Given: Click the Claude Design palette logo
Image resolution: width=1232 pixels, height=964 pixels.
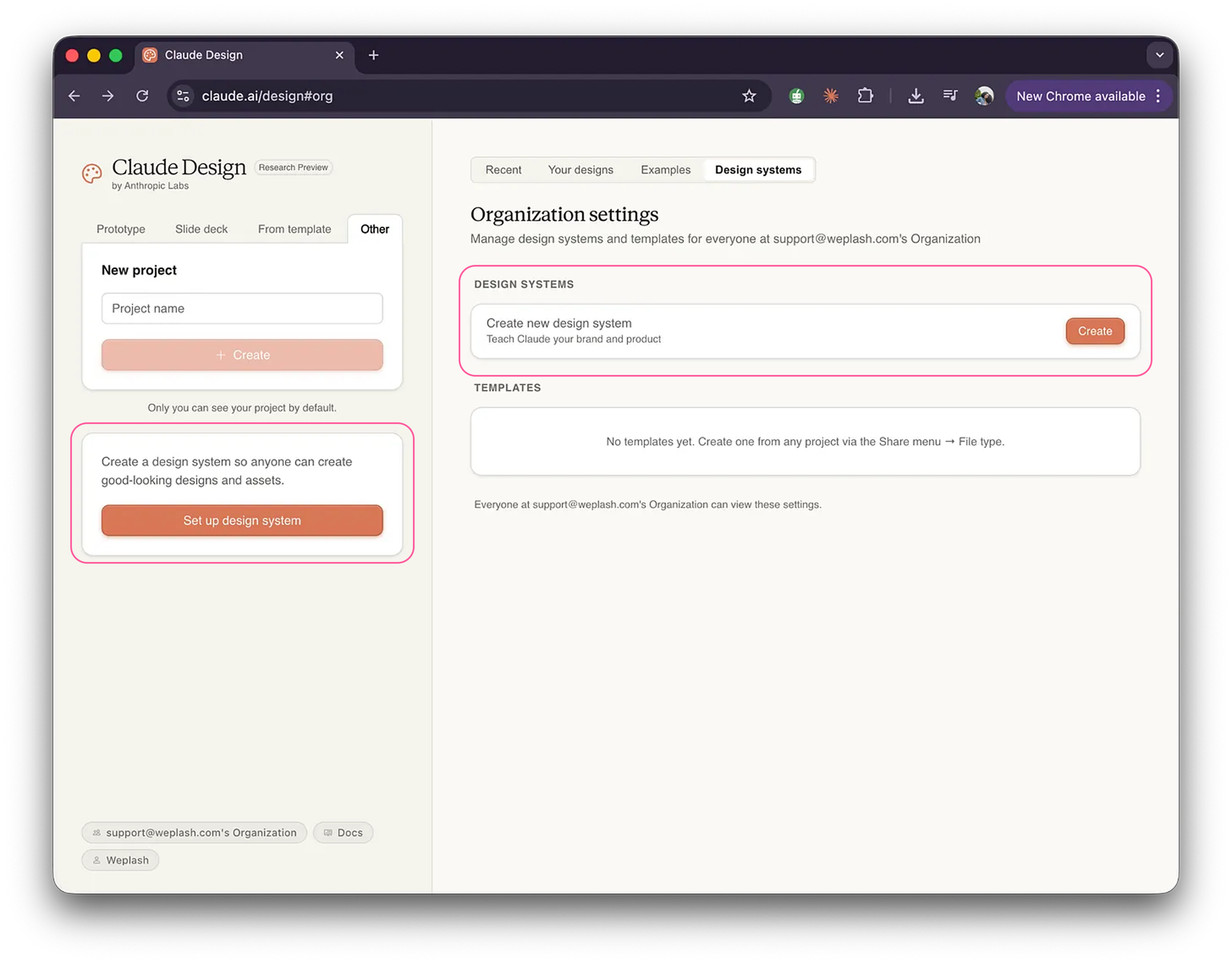Looking at the screenshot, I should click(x=92, y=174).
